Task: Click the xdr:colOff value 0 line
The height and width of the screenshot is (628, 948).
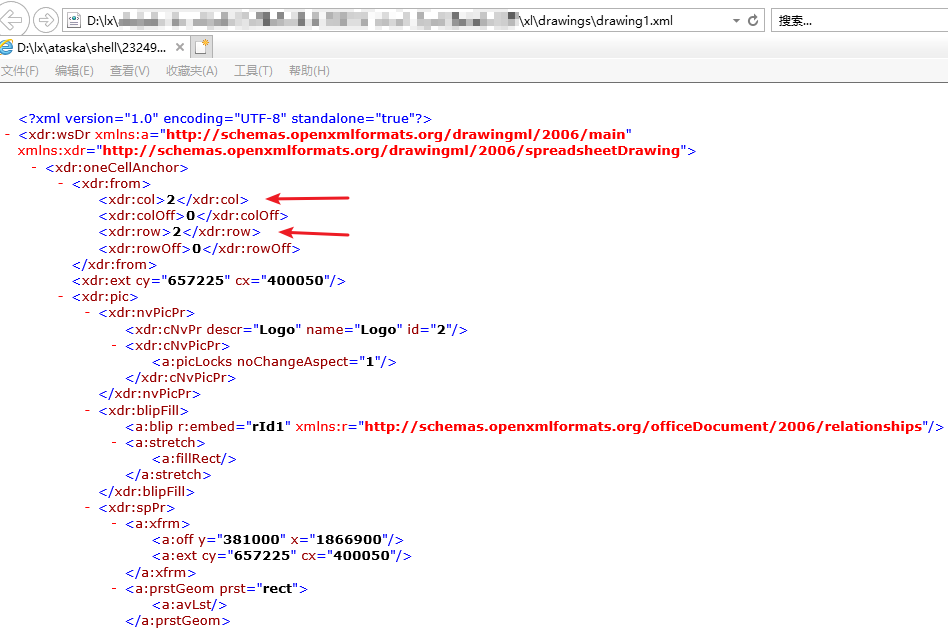Action: 193,216
